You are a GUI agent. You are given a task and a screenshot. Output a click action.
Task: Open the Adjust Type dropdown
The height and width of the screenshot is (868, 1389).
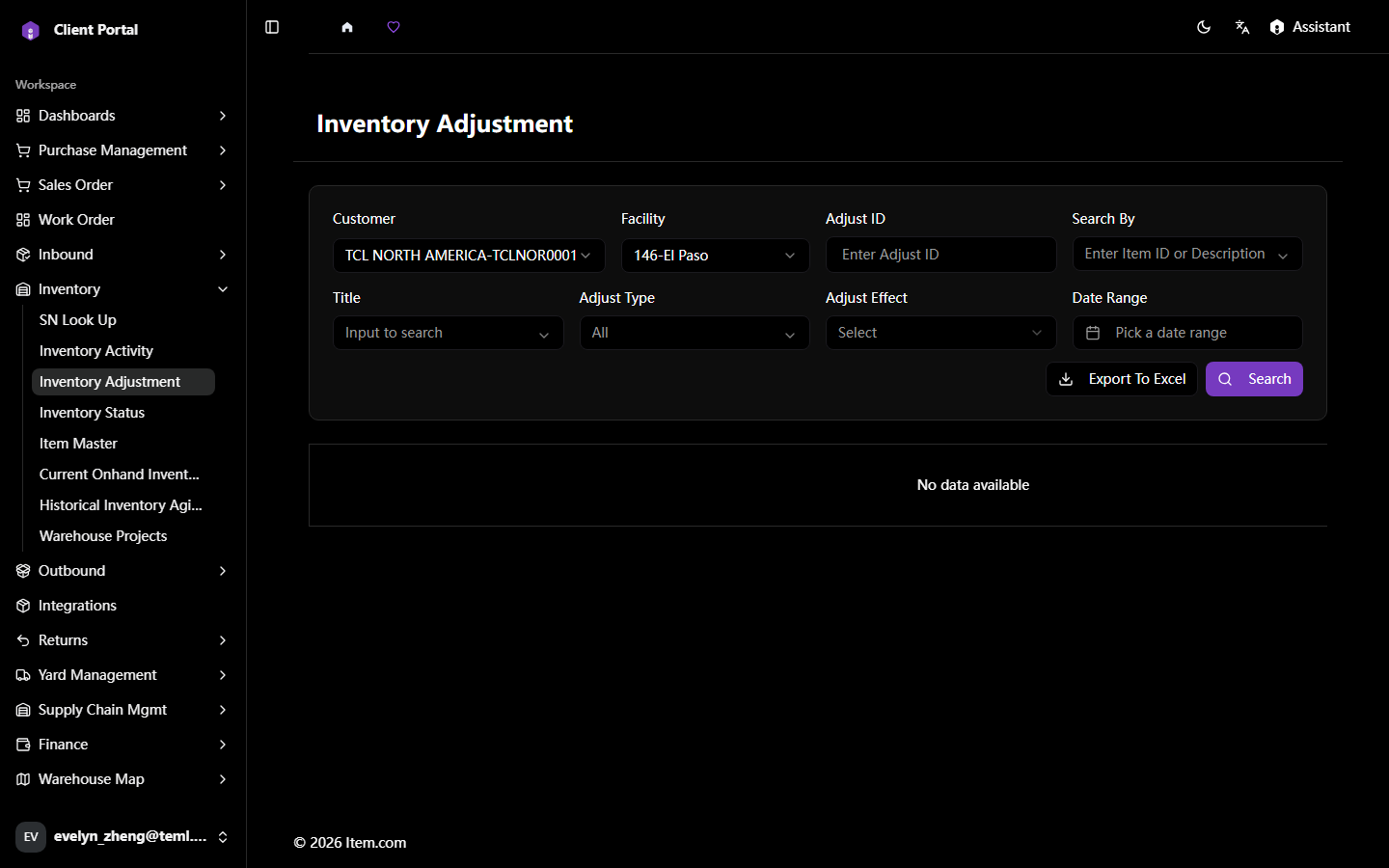point(694,333)
